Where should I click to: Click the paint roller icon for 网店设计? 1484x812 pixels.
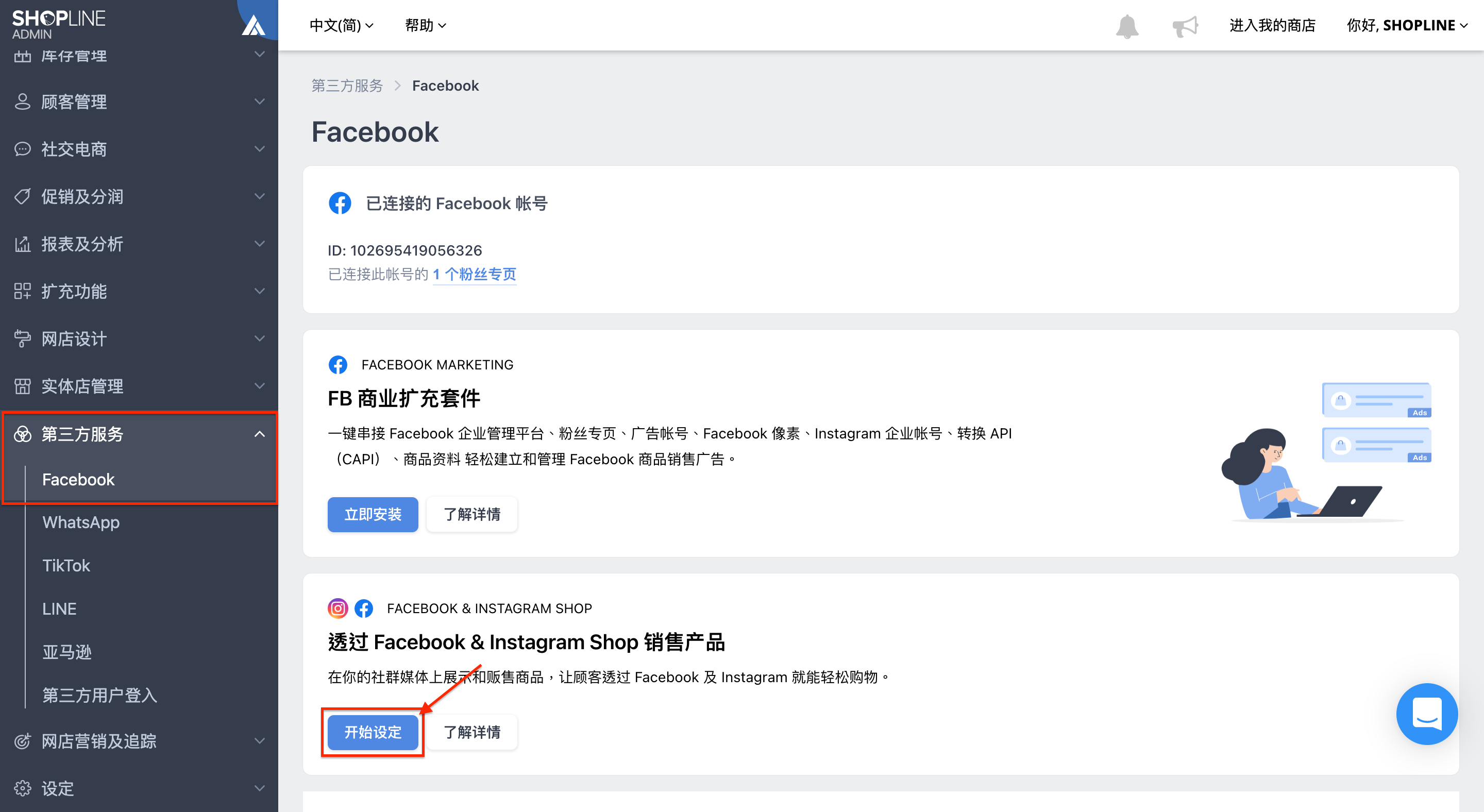(23, 339)
